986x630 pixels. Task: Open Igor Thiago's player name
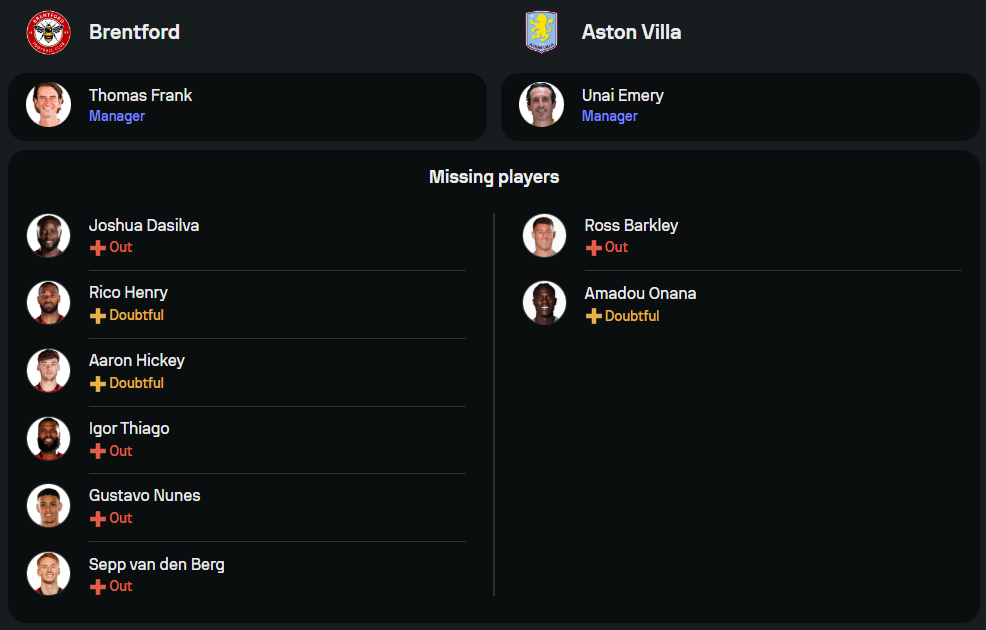[x=129, y=429]
